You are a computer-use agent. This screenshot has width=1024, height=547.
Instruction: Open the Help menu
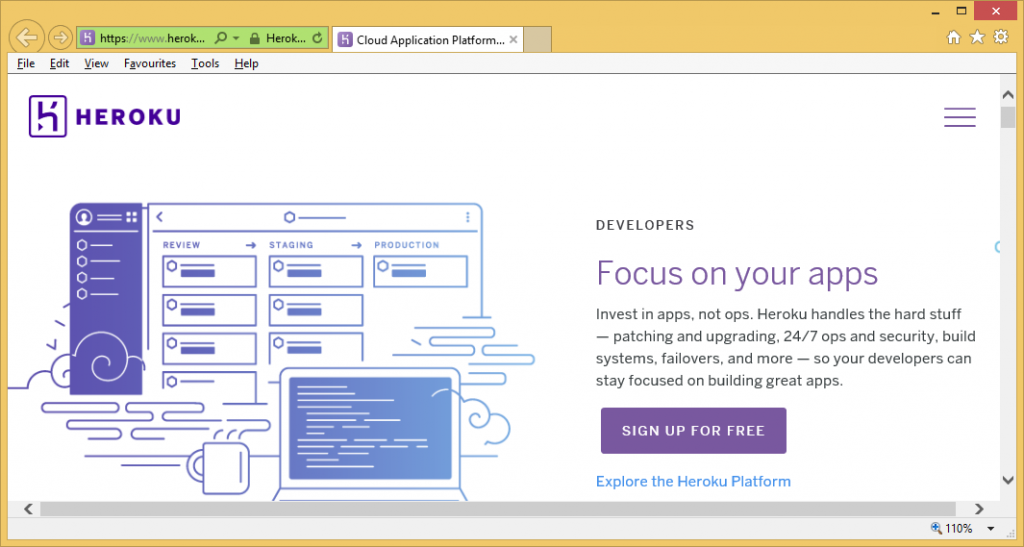pyautogui.click(x=246, y=63)
